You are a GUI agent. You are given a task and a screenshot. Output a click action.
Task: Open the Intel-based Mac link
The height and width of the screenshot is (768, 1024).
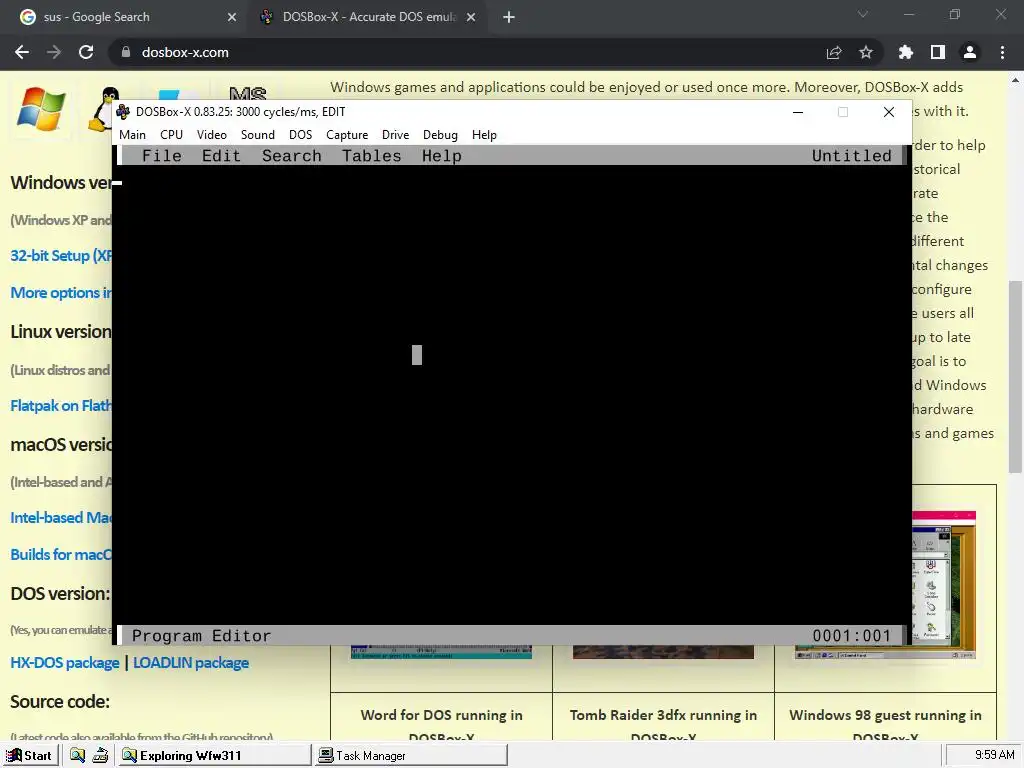tap(61, 518)
